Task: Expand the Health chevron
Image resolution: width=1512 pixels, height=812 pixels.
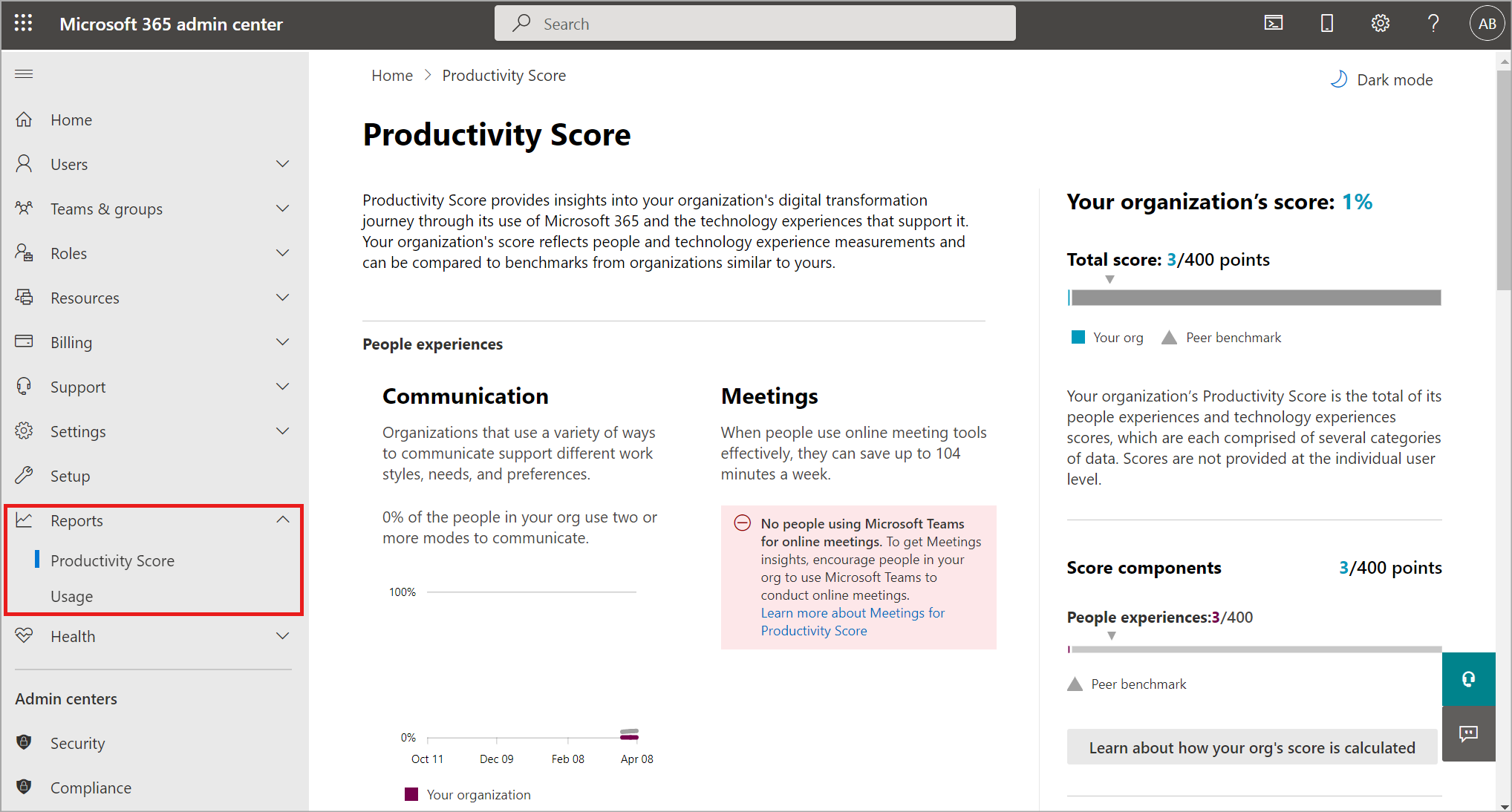Action: [x=282, y=636]
